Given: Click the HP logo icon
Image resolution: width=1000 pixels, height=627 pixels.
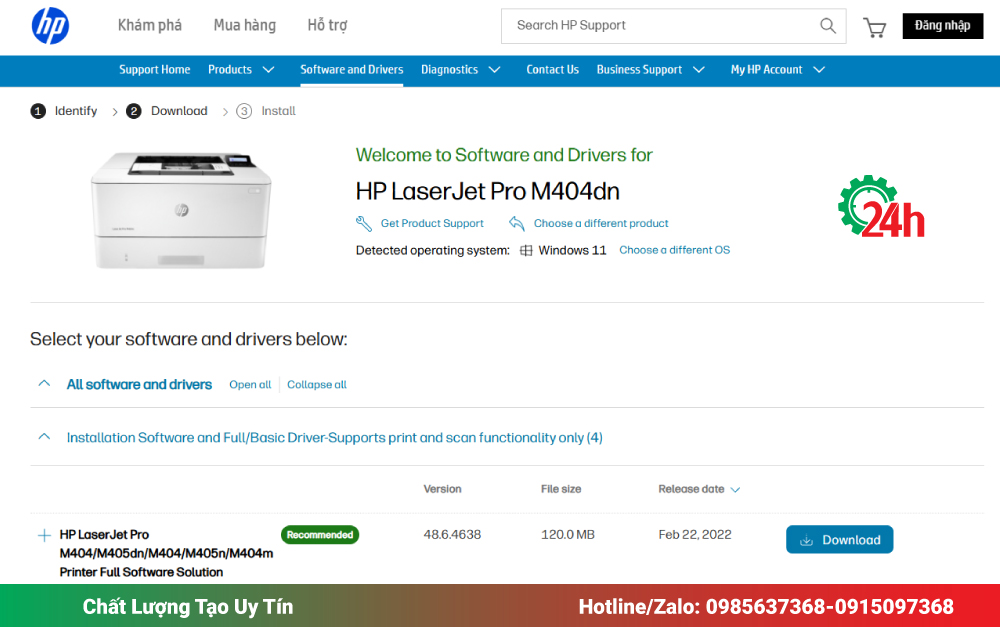Looking at the screenshot, I should click(x=50, y=26).
